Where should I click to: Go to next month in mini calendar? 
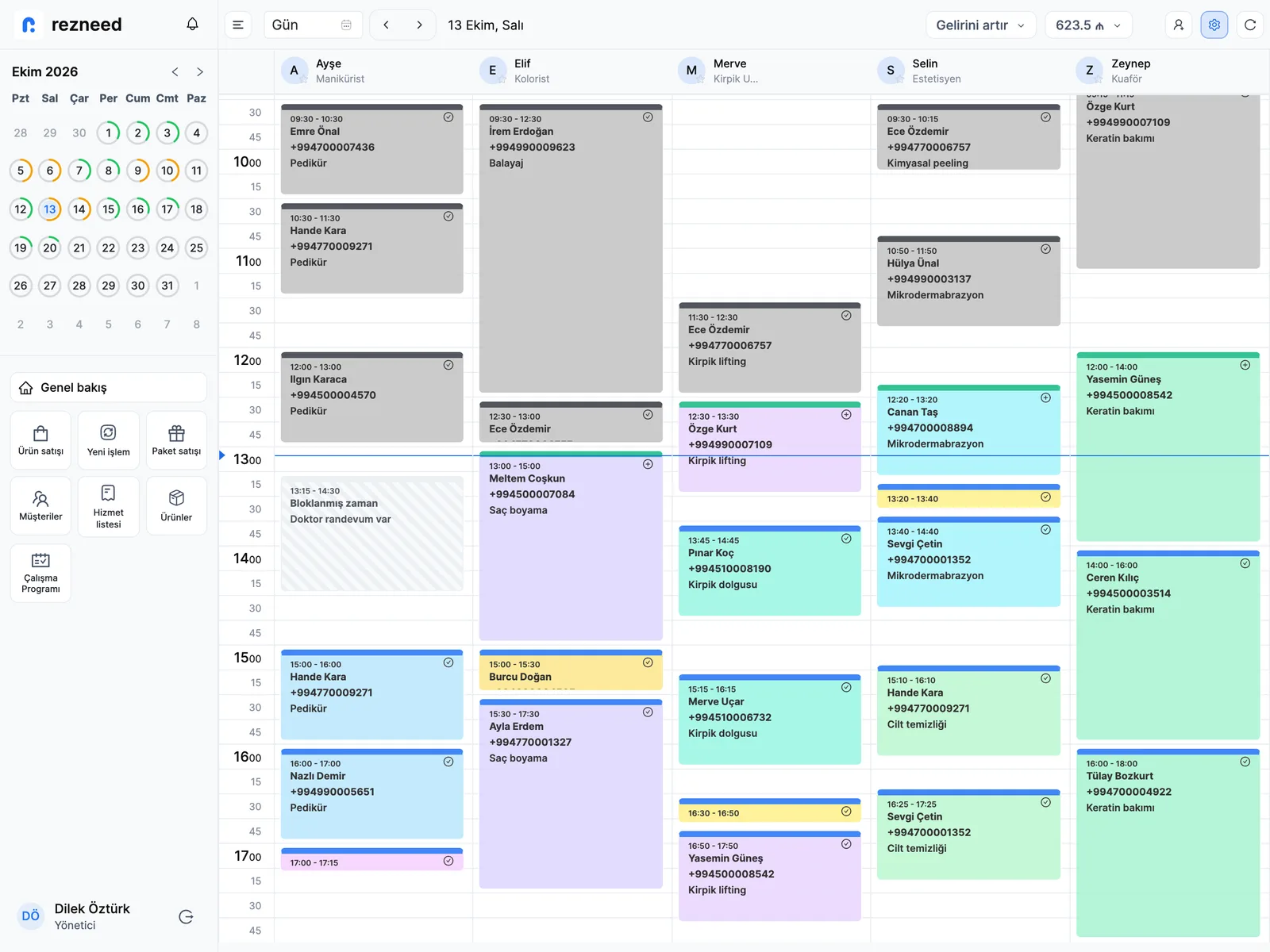[200, 72]
